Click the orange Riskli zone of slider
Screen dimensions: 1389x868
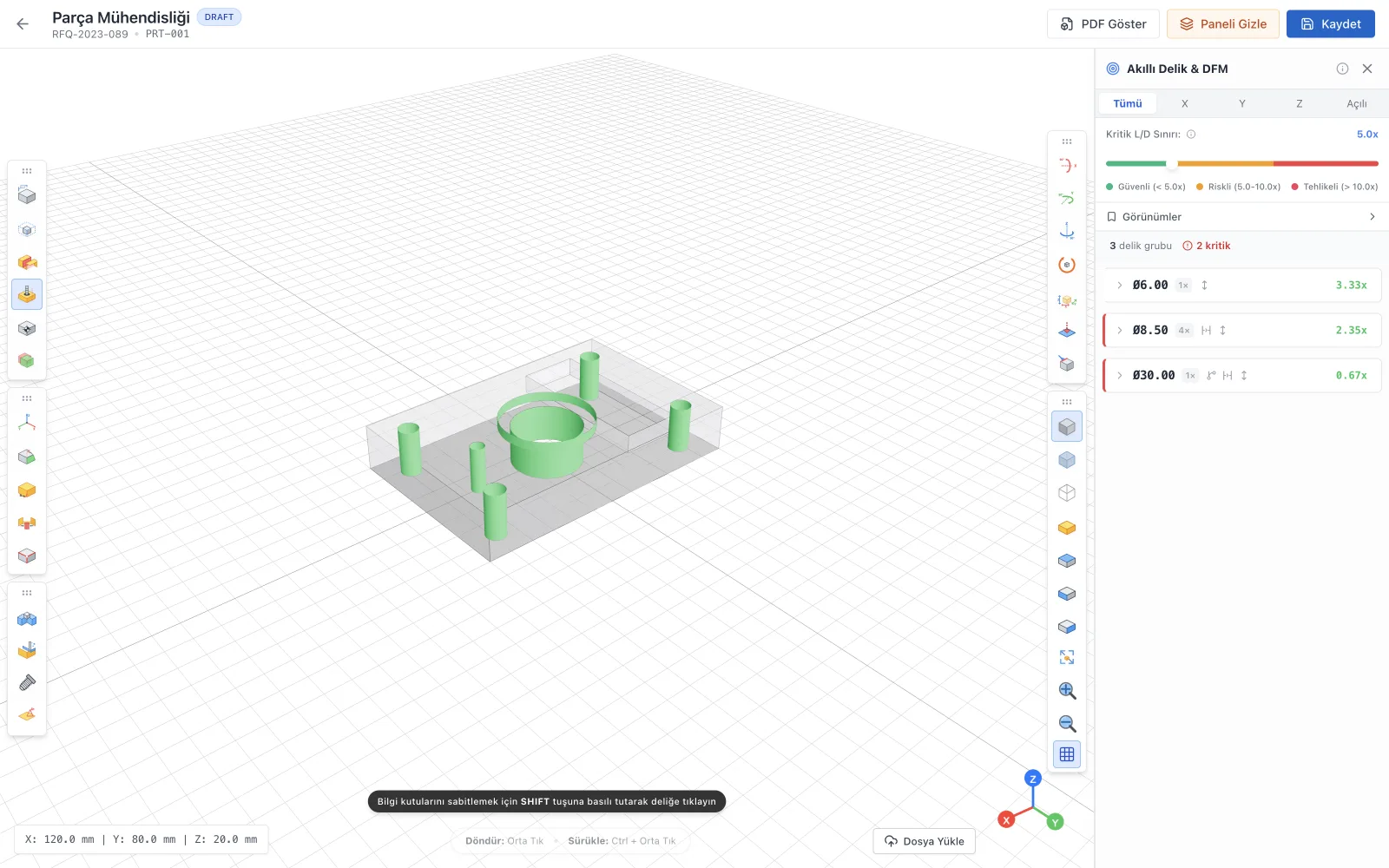(x=1226, y=163)
